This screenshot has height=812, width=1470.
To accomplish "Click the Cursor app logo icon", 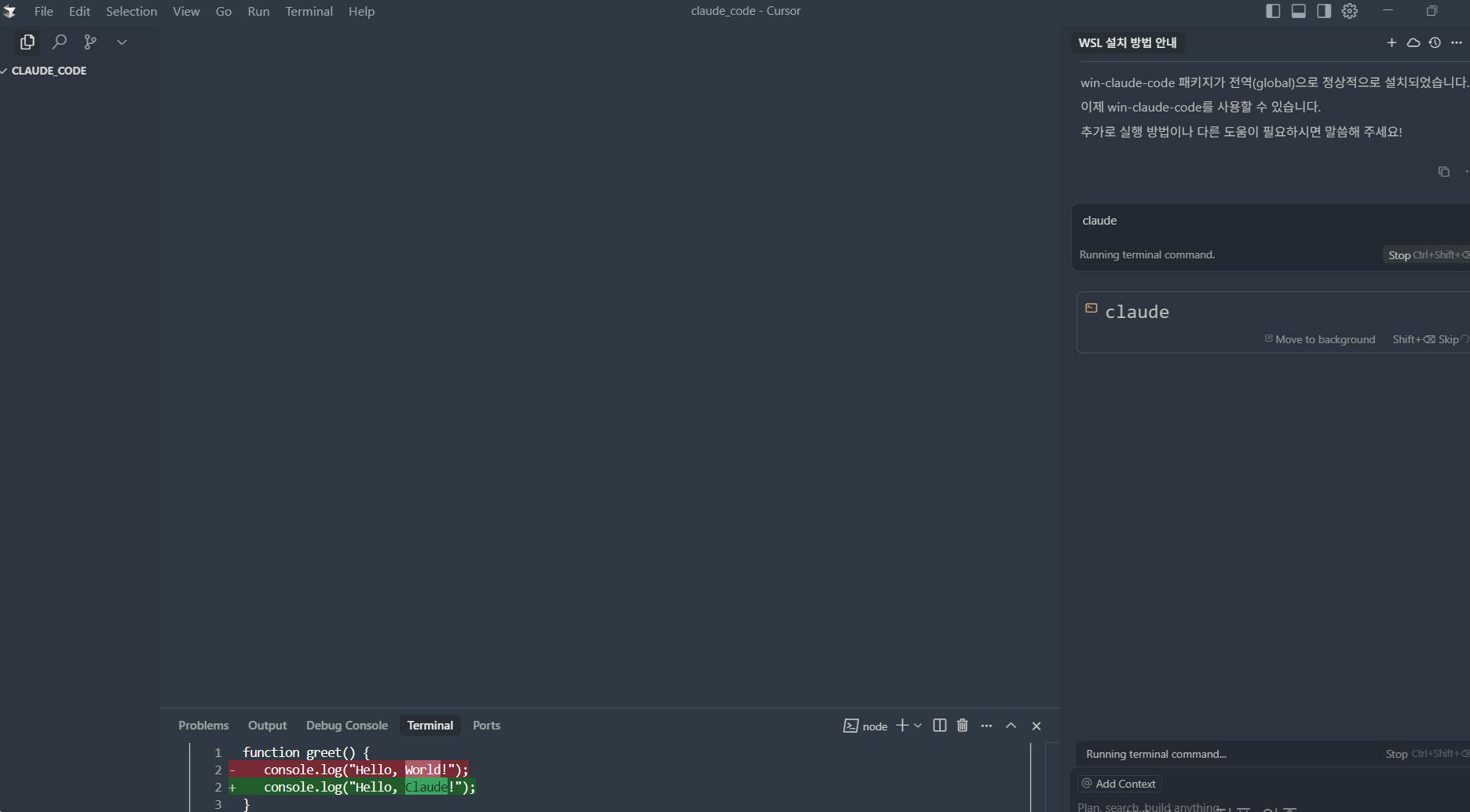I will pyautogui.click(x=9, y=11).
